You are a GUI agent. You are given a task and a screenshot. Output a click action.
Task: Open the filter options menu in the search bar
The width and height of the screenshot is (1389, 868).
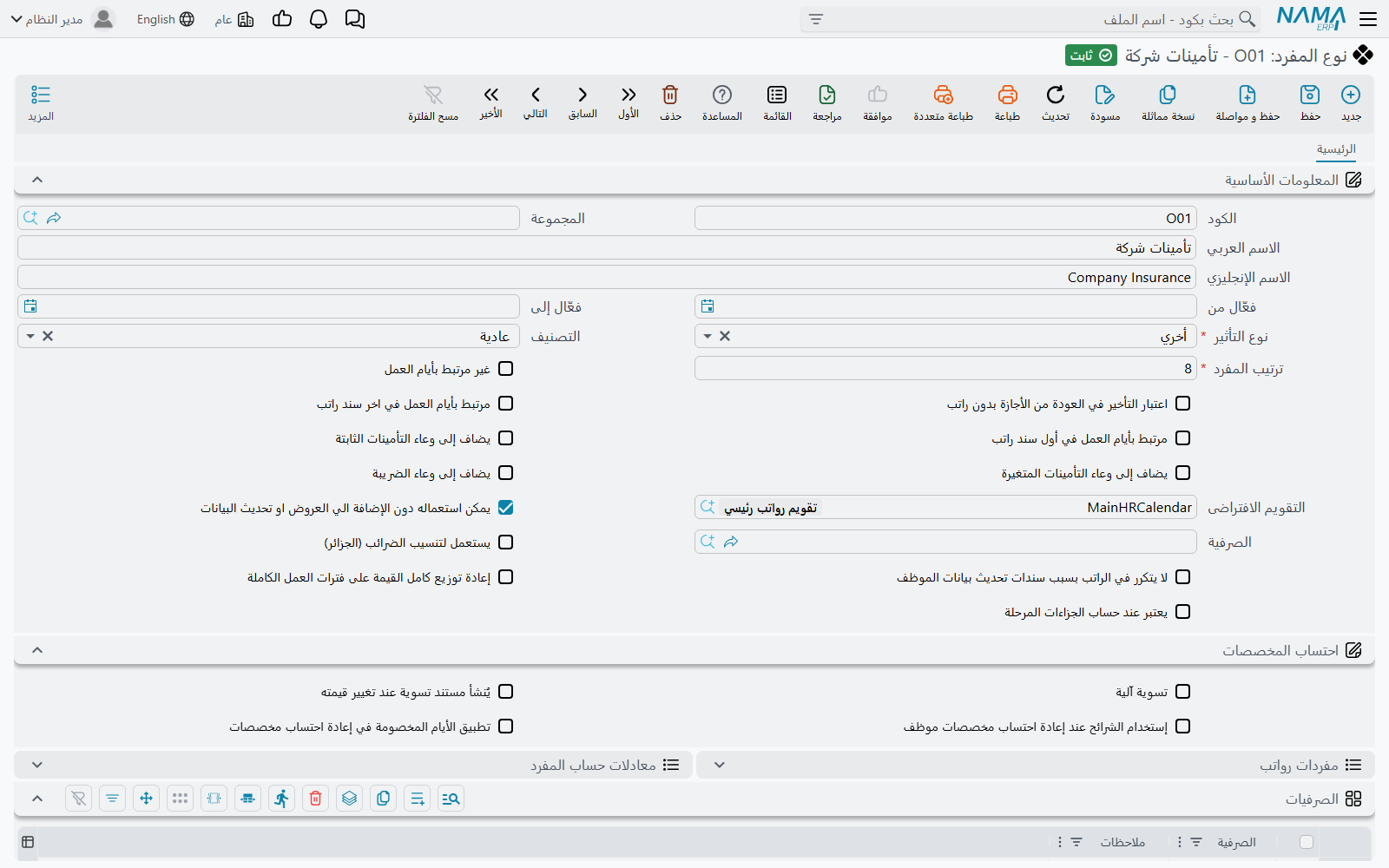point(816,19)
